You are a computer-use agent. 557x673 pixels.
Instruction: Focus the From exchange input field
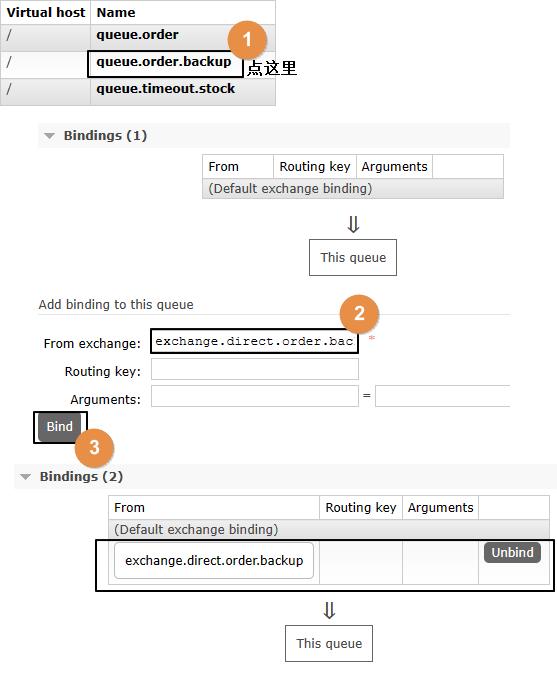click(x=254, y=341)
